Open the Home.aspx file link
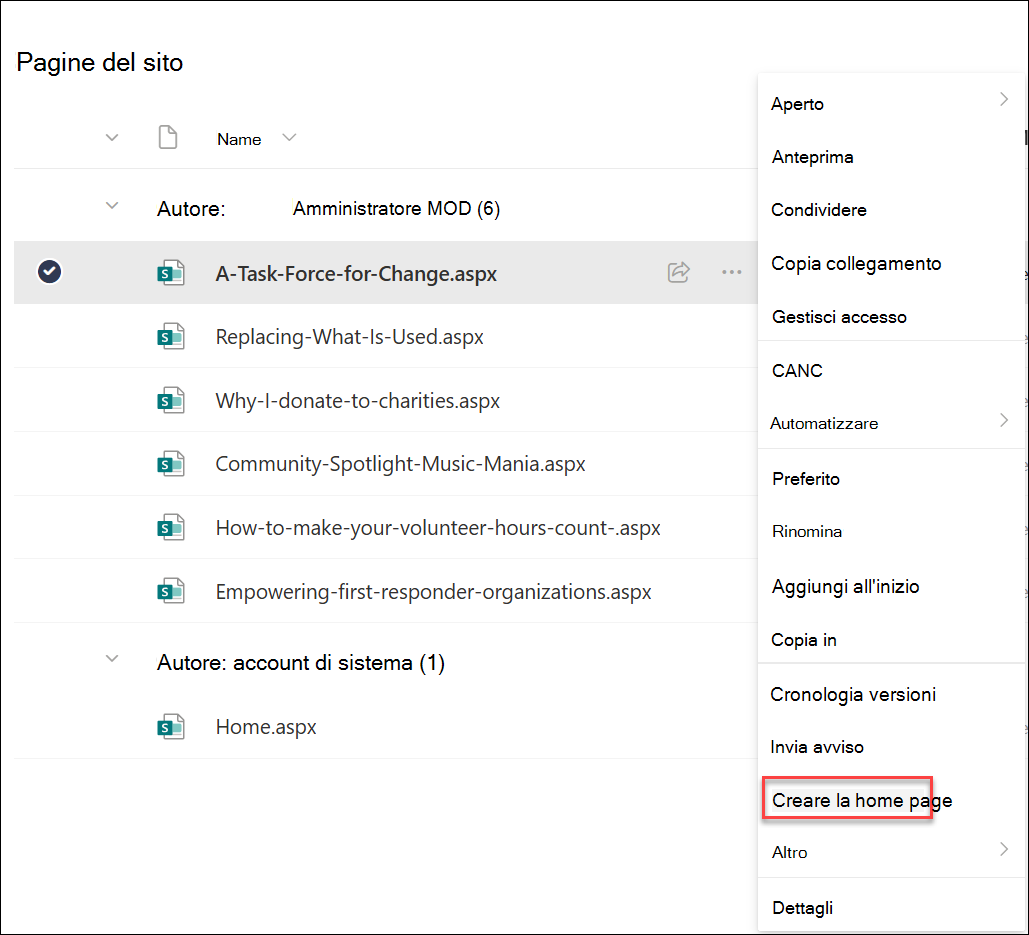This screenshot has height=935, width=1029. [x=266, y=727]
